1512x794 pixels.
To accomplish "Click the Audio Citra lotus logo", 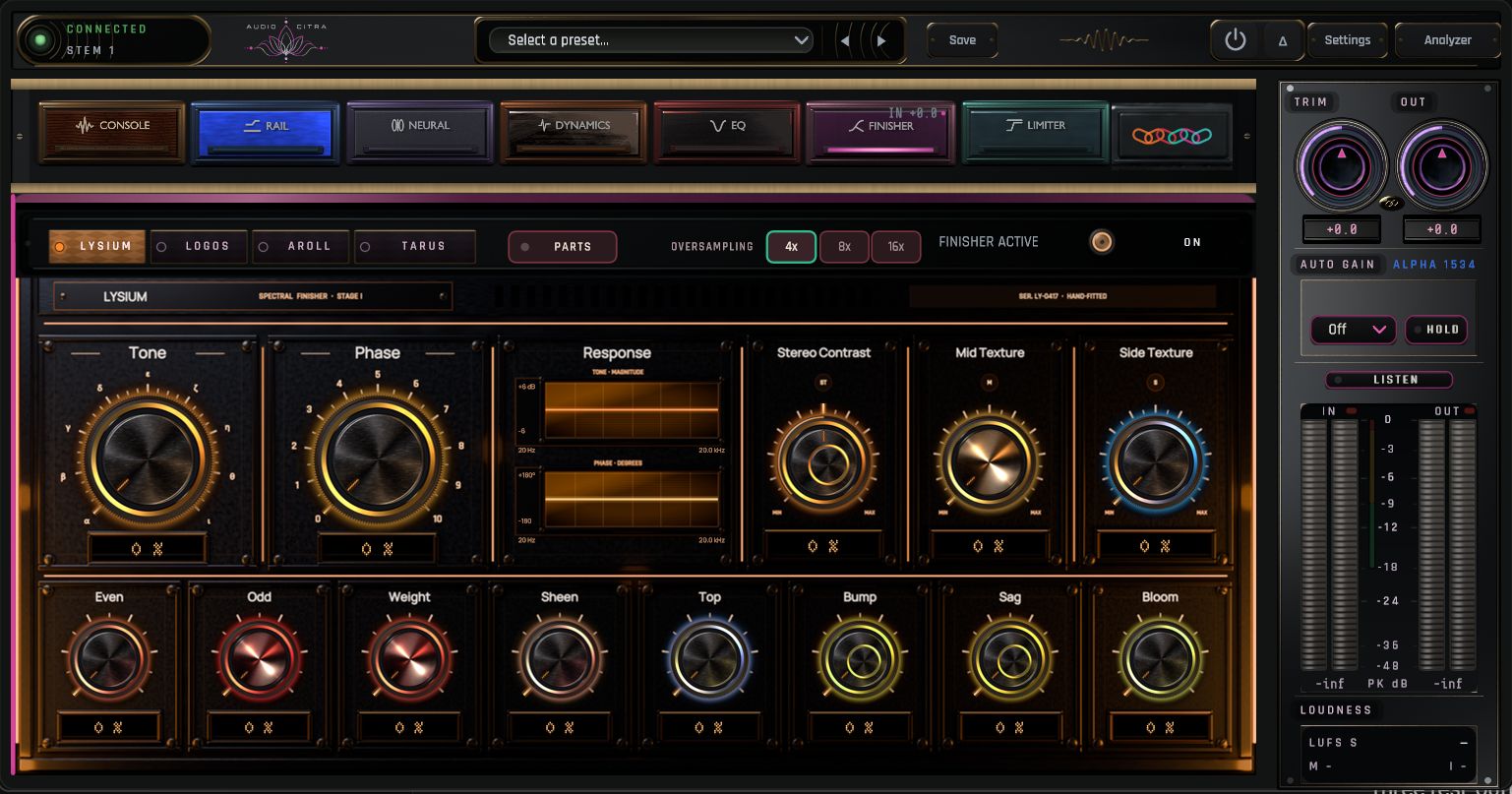I will [x=285, y=42].
